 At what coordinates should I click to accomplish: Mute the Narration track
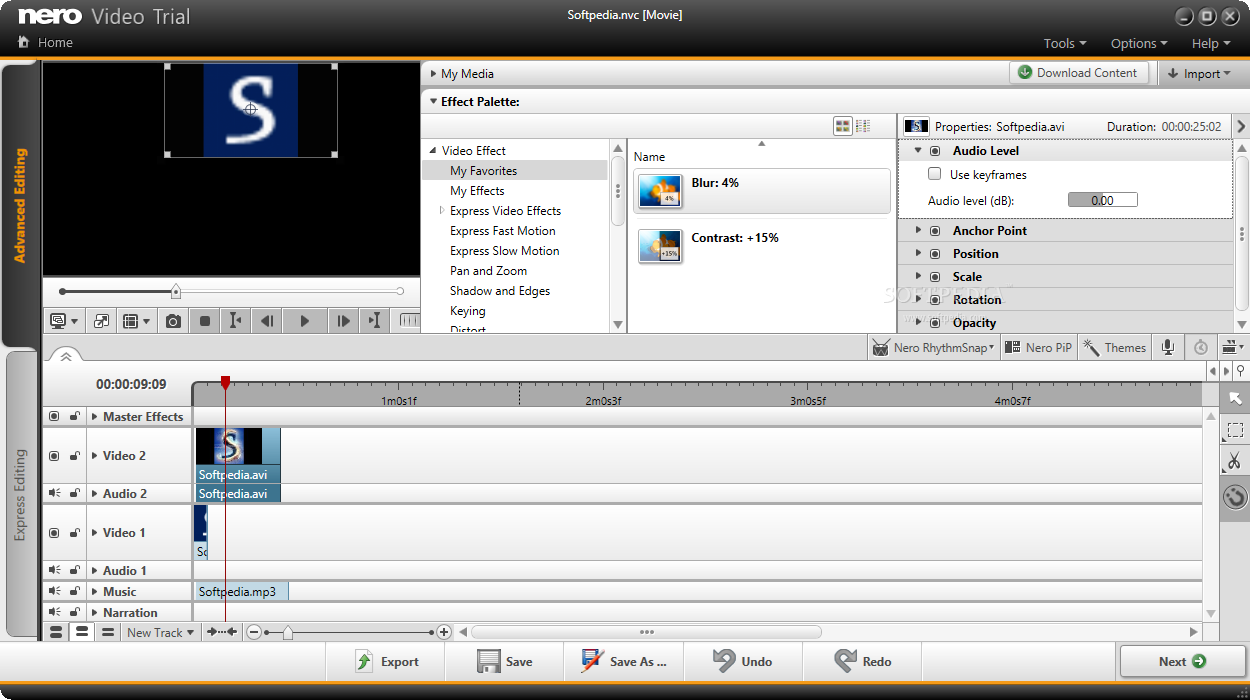(x=54, y=612)
